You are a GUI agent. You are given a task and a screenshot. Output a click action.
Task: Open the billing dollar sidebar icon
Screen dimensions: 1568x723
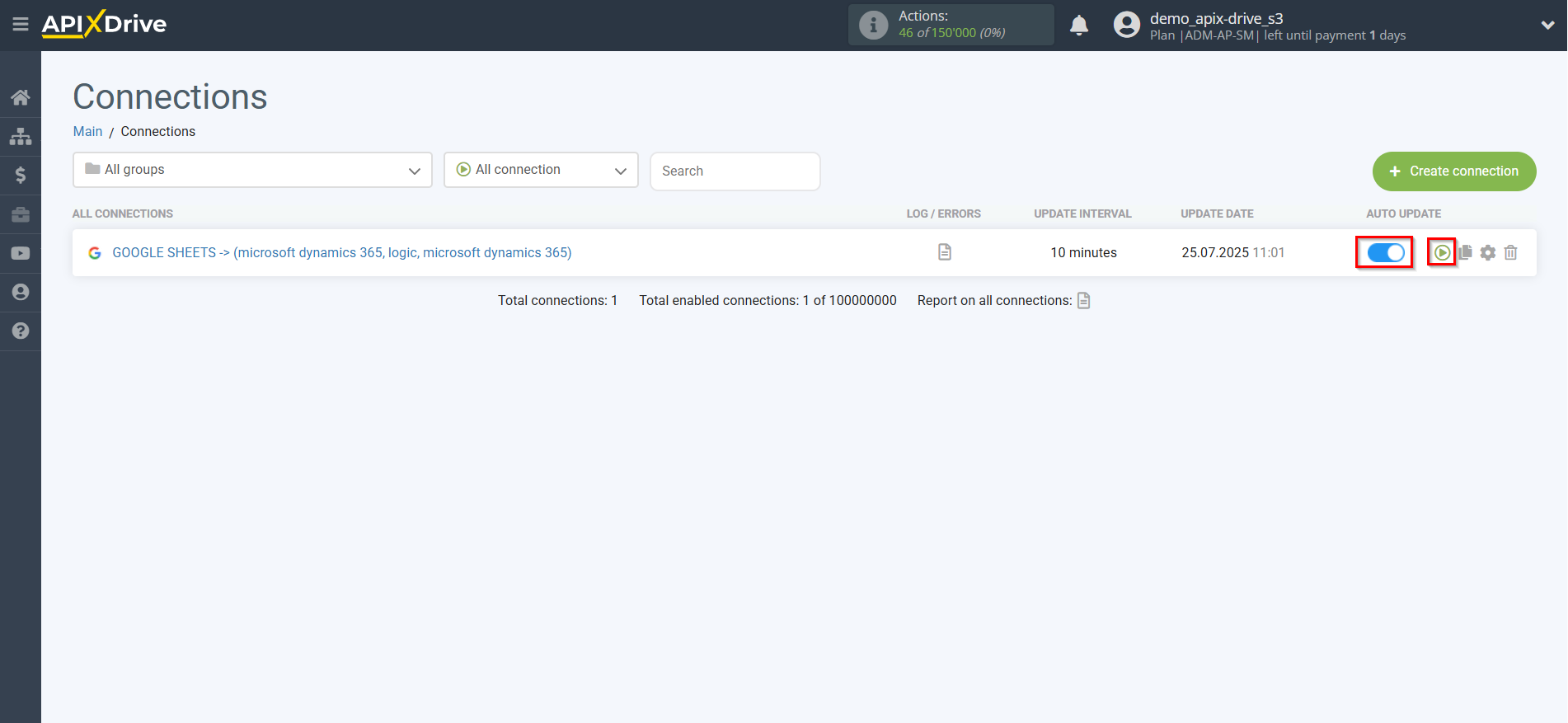pyautogui.click(x=21, y=175)
